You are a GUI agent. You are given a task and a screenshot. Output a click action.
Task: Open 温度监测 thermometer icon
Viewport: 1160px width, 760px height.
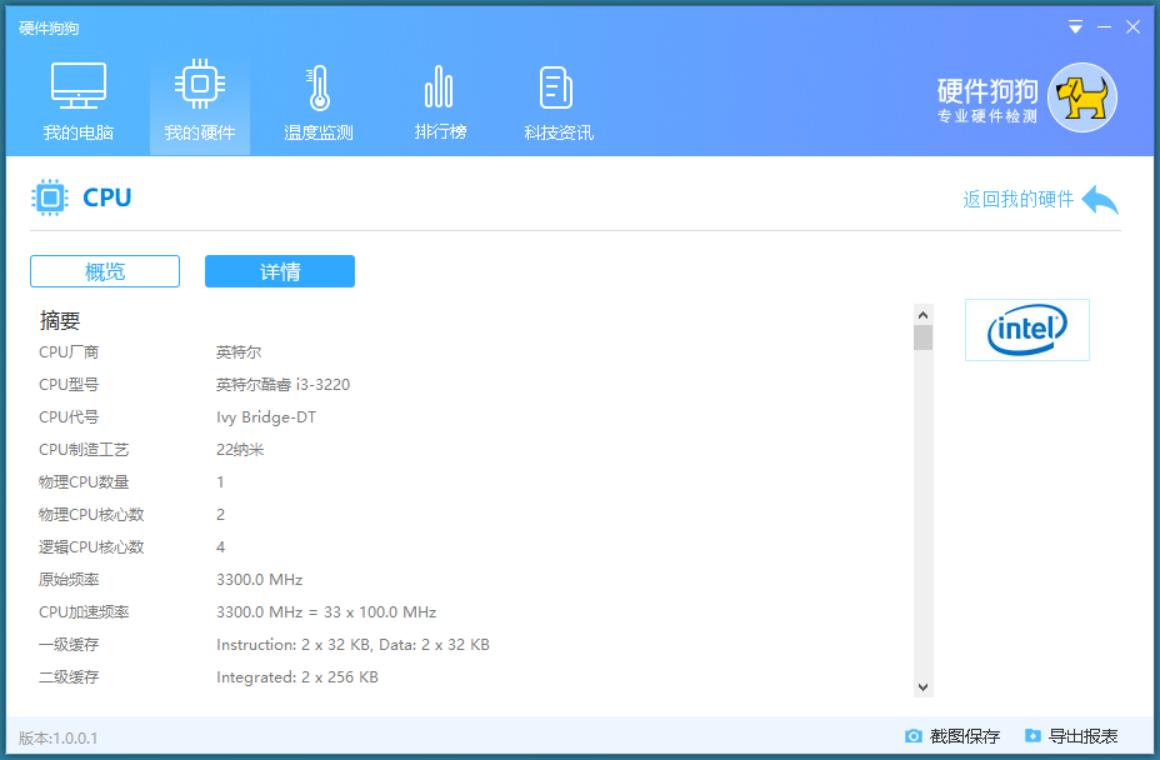(318, 87)
